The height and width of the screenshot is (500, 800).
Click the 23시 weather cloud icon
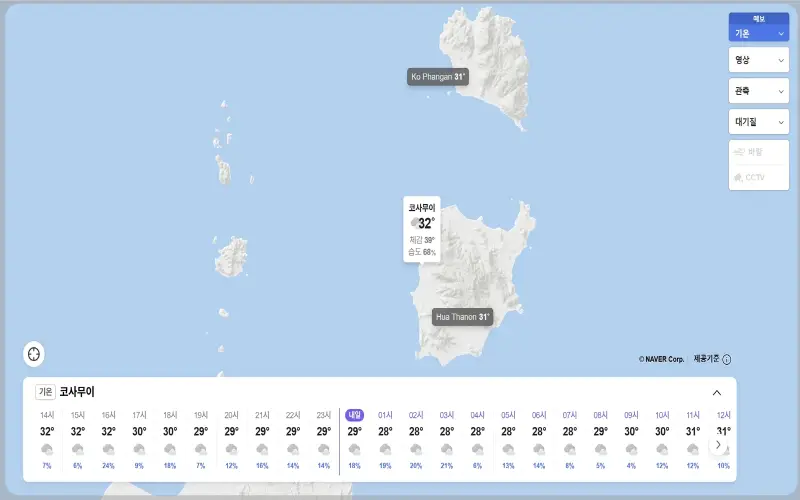323,449
